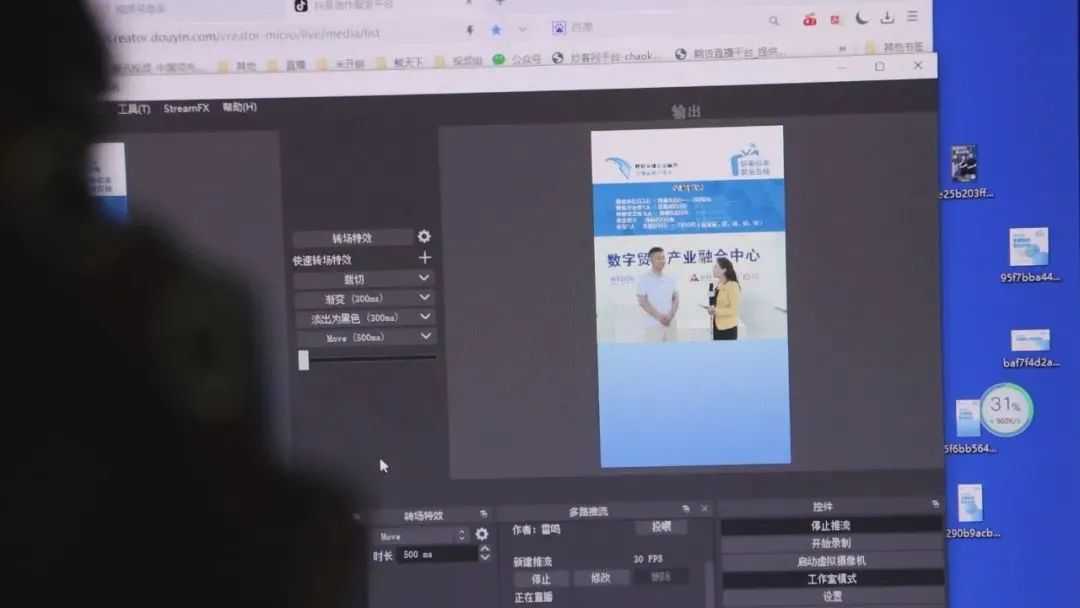The width and height of the screenshot is (1080, 608).
Task: Click the 时长 500 ms duration field
Action: tap(437, 554)
